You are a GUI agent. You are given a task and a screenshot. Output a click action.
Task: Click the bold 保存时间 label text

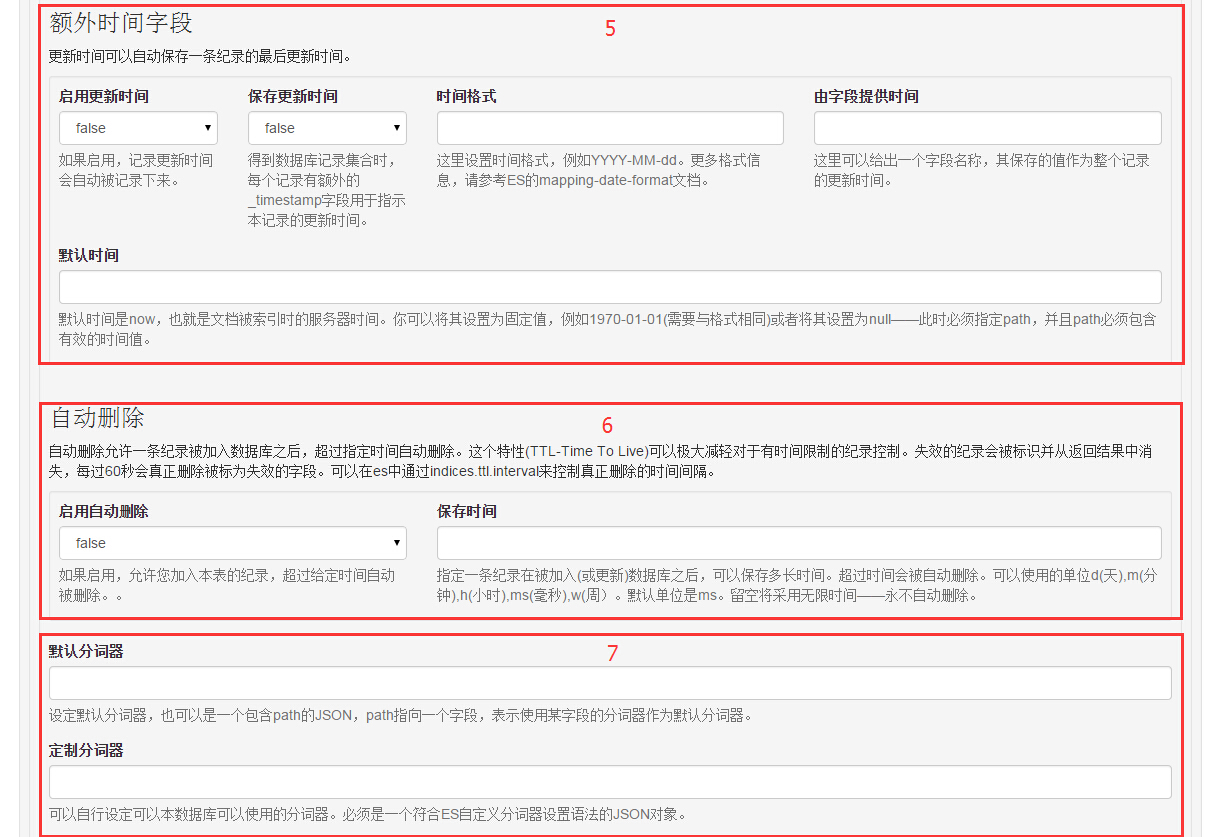(x=466, y=512)
